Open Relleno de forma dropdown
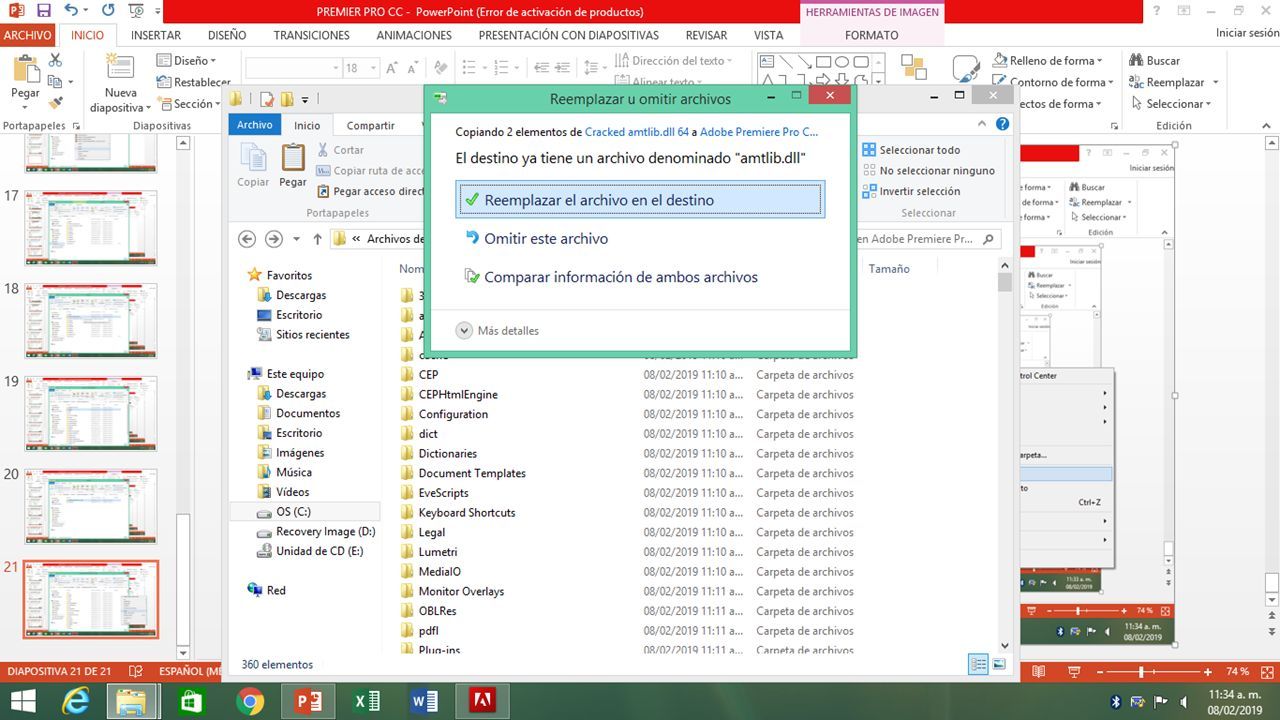This screenshot has width=1280, height=720. tap(1048, 61)
